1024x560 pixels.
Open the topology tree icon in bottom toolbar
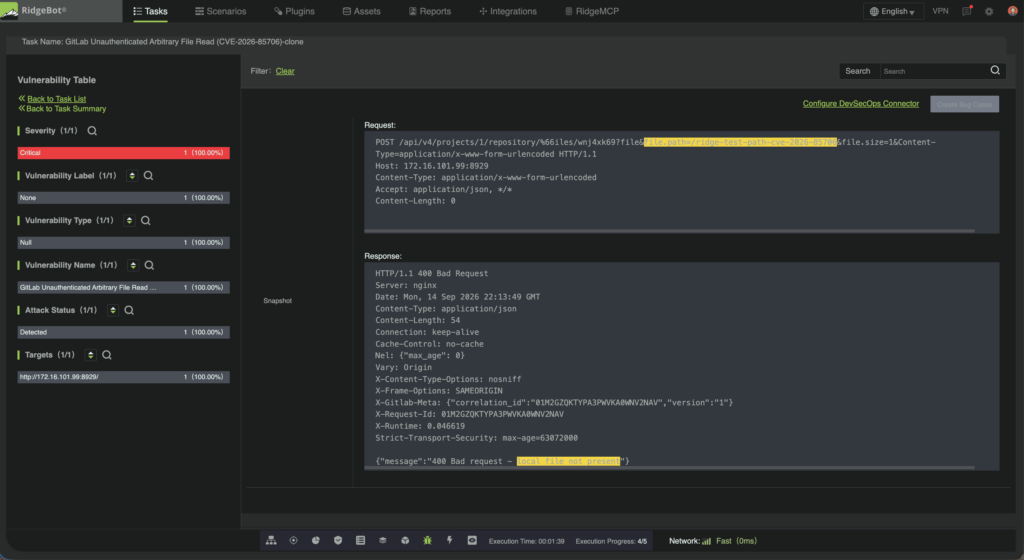click(x=271, y=540)
